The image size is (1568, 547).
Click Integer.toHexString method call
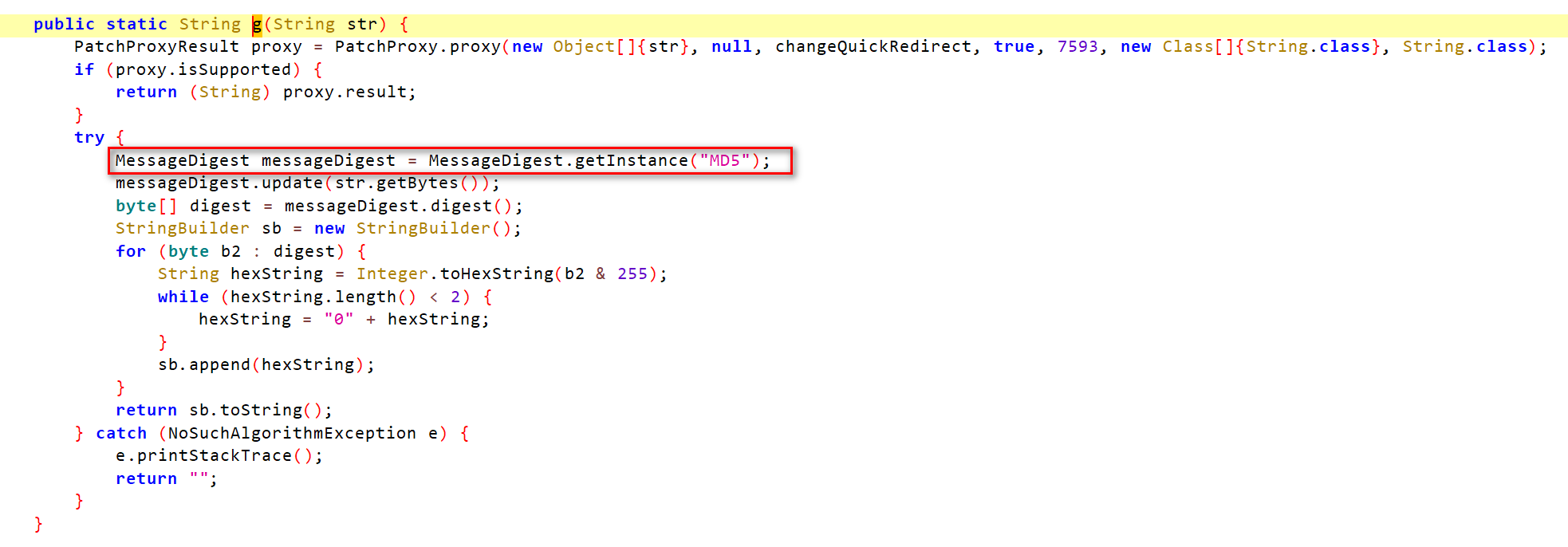(x=455, y=274)
